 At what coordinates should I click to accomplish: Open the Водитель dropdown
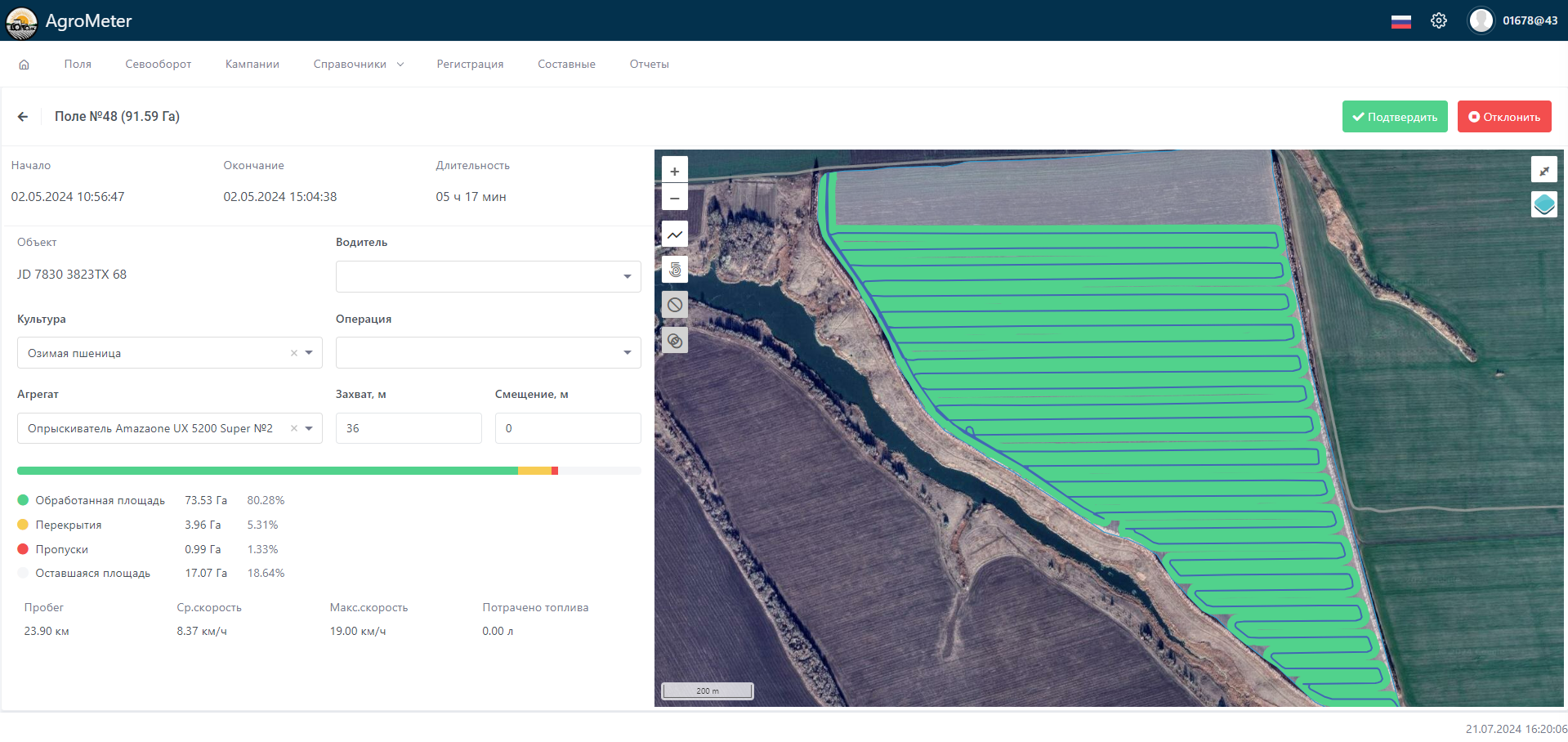(488, 276)
